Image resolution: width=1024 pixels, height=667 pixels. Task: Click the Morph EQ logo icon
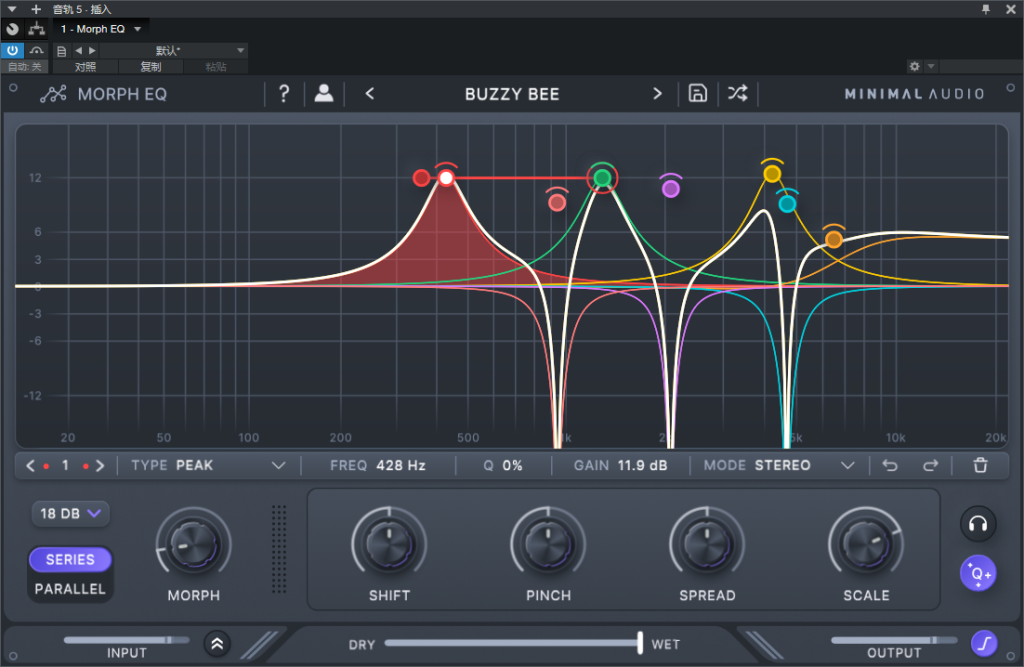click(53, 94)
